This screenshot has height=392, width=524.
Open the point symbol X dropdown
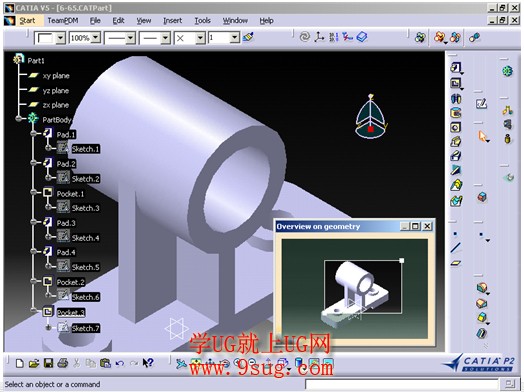[200, 38]
